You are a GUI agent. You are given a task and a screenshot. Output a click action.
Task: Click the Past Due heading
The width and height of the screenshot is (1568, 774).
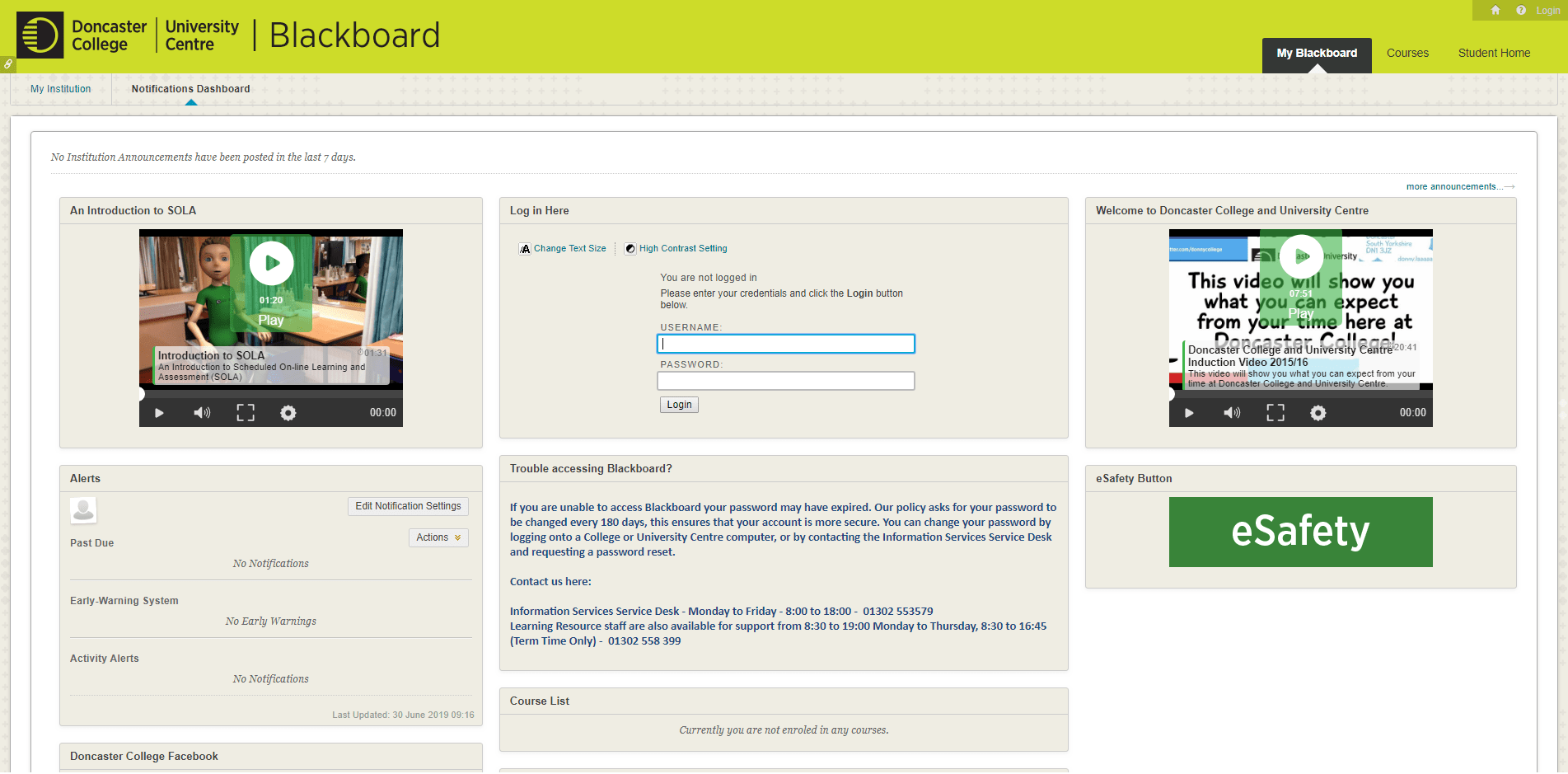pyautogui.click(x=92, y=543)
